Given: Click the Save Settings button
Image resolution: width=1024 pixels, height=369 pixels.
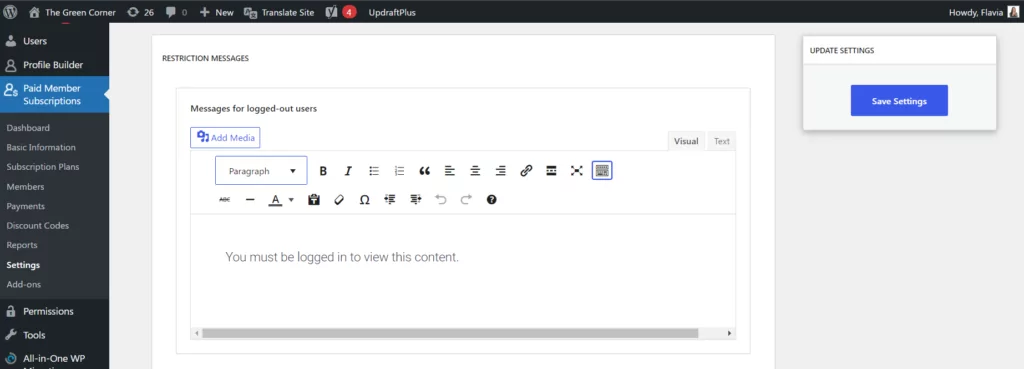Looking at the screenshot, I should pos(899,101).
